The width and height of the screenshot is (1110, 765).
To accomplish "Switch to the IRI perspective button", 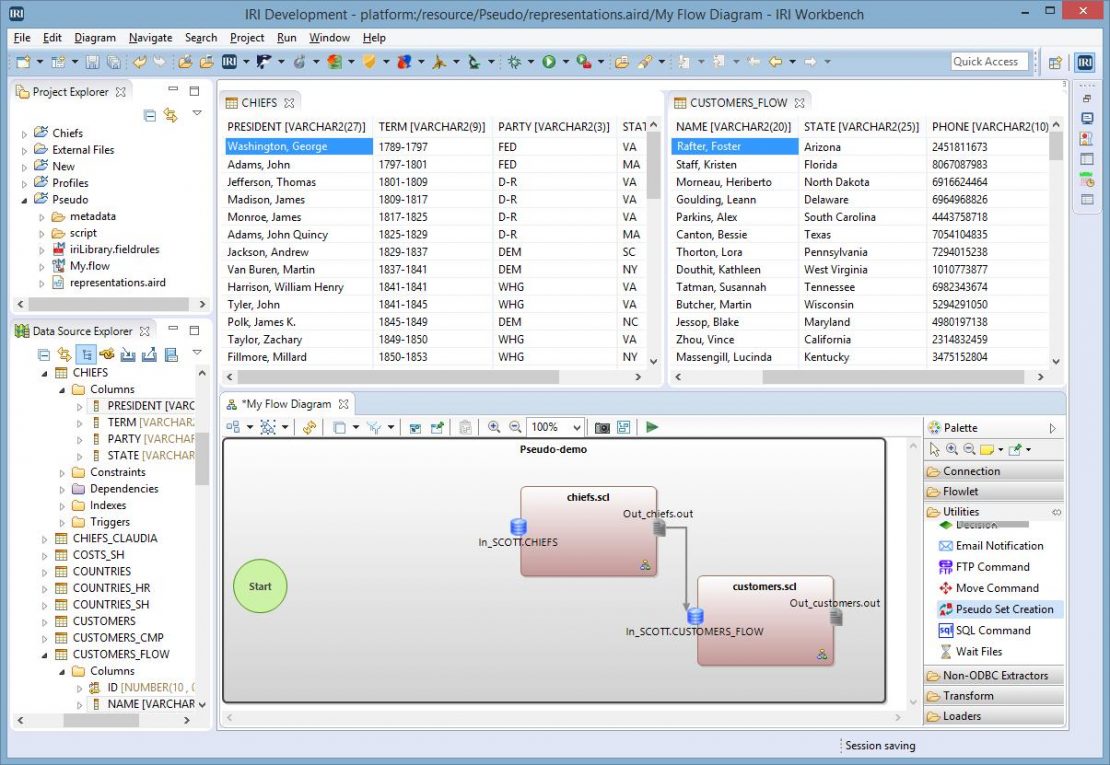I will coord(1085,62).
